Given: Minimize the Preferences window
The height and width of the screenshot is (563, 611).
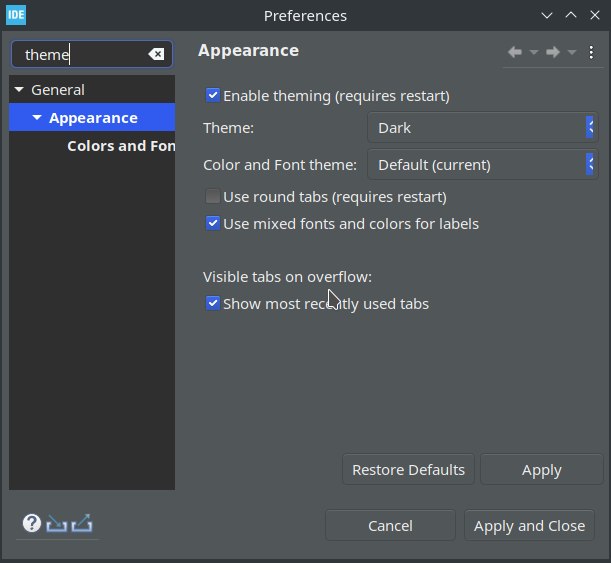Looking at the screenshot, I should 547,16.
